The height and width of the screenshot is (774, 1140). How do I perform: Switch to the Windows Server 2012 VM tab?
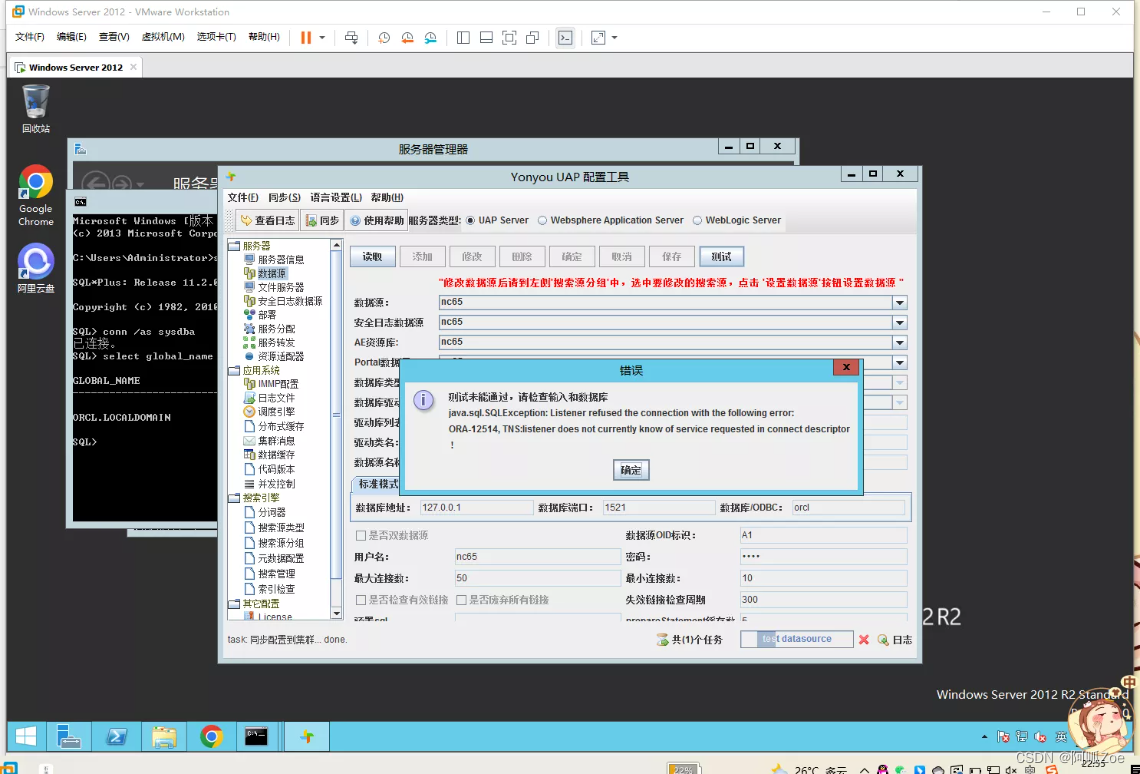pos(76,68)
